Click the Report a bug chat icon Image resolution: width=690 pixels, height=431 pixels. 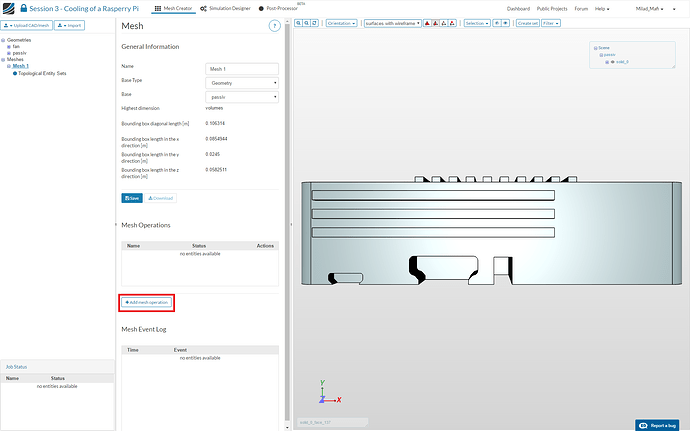coord(643,425)
